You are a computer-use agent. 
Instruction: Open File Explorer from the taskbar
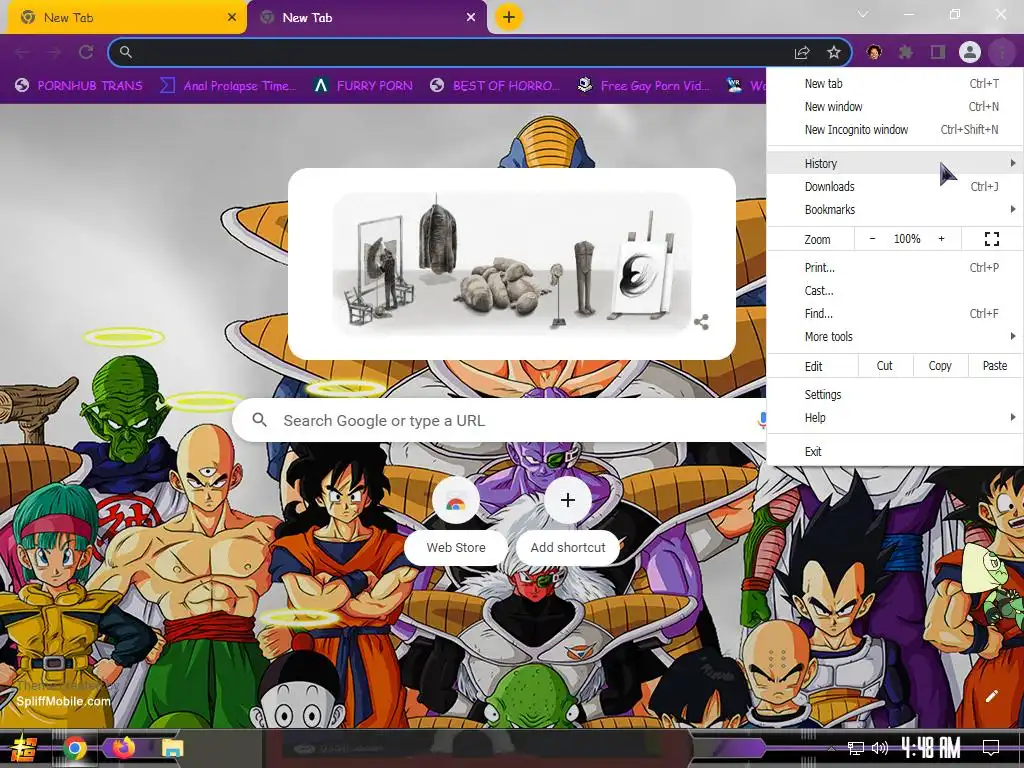pos(172,748)
